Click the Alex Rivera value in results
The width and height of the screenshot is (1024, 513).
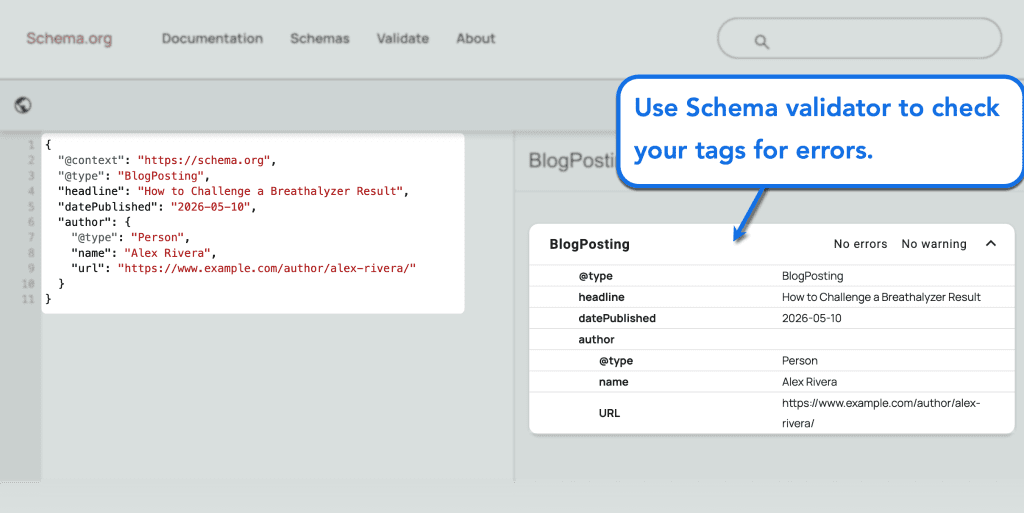point(809,382)
